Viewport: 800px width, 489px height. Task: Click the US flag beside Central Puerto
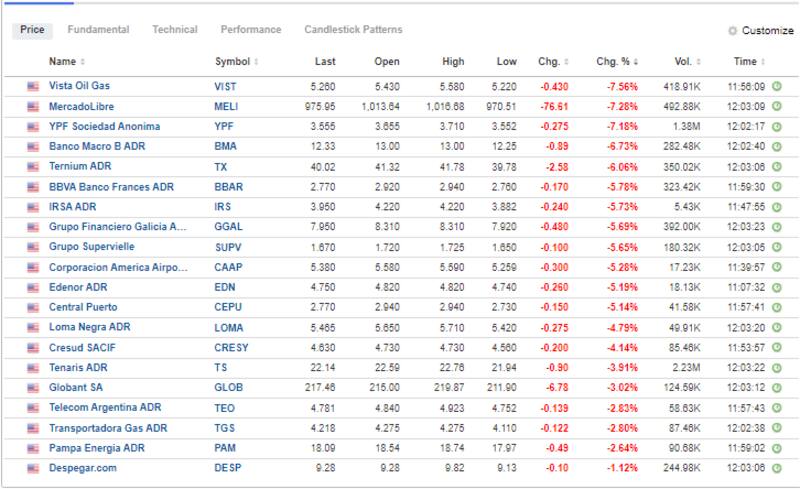[32, 307]
